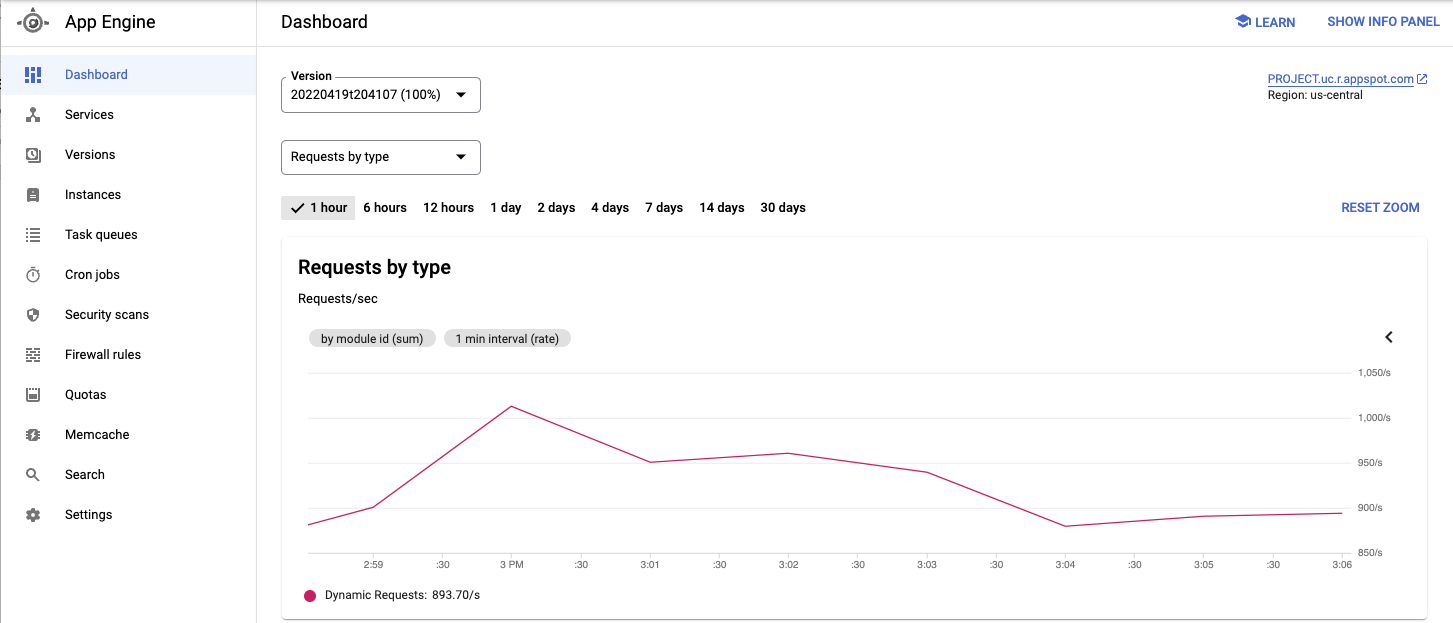Screen dimensions: 1453x623
Task: Click the 1,000/s y-axis label
Action: click(x=1374, y=418)
